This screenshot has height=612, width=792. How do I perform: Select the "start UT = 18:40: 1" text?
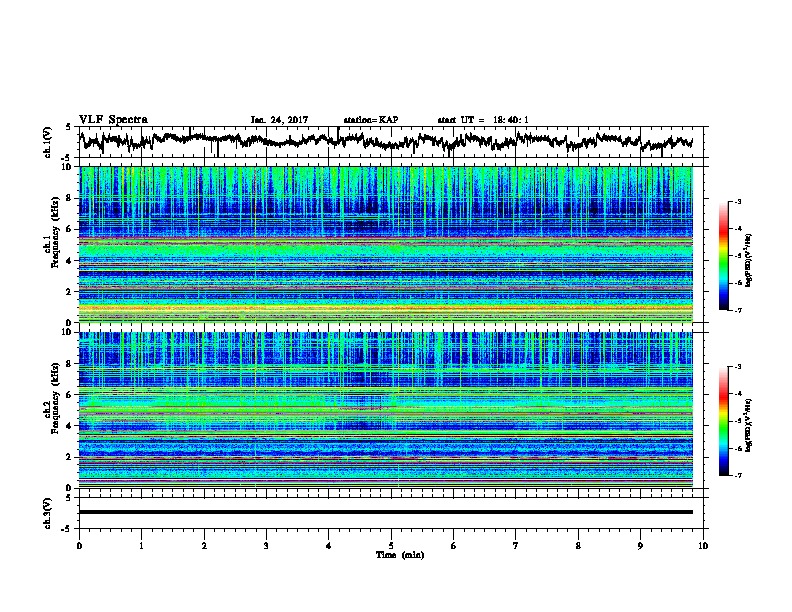[483, 120]
